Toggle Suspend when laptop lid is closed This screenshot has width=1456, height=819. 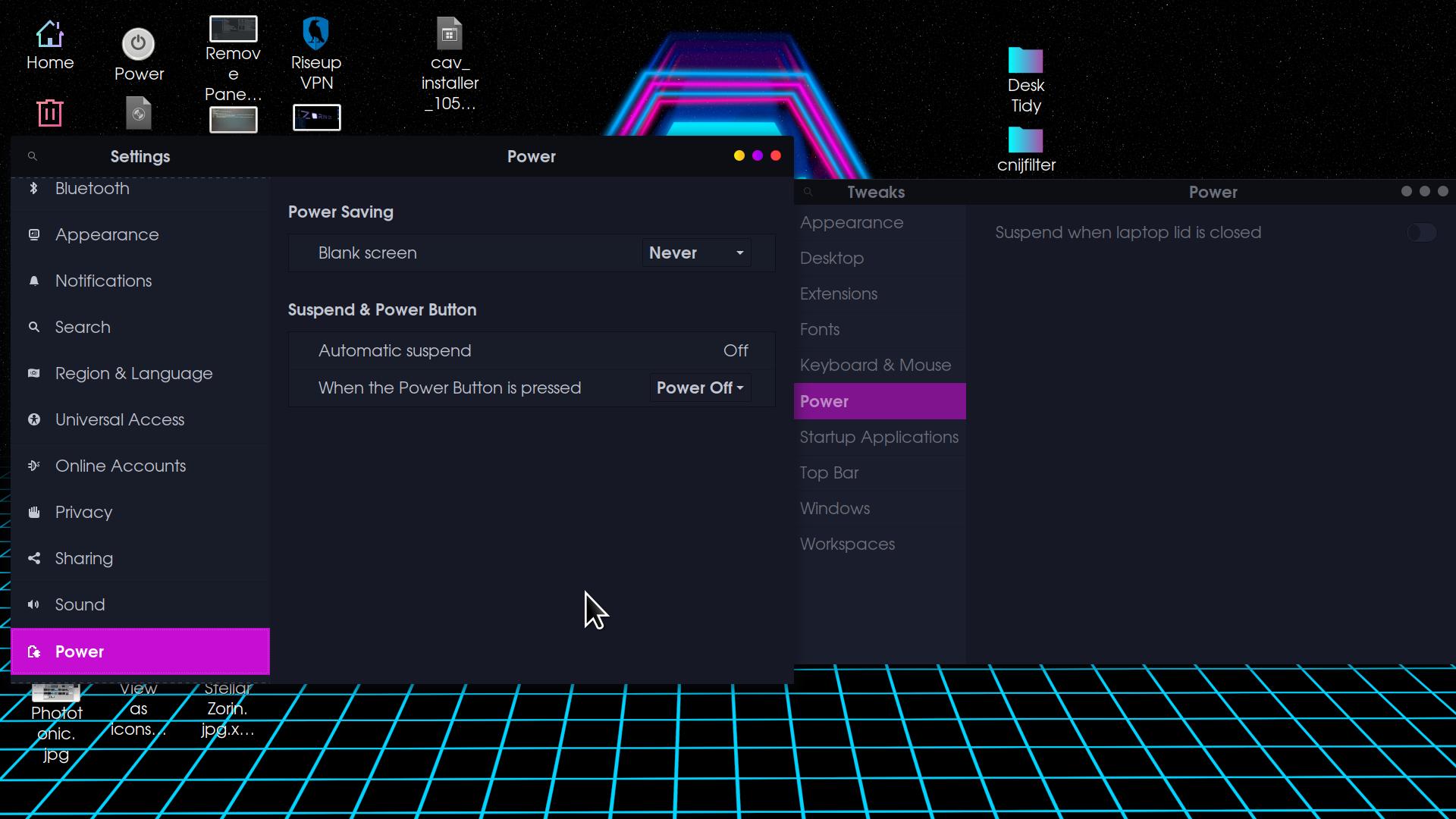coord(1421,232)
